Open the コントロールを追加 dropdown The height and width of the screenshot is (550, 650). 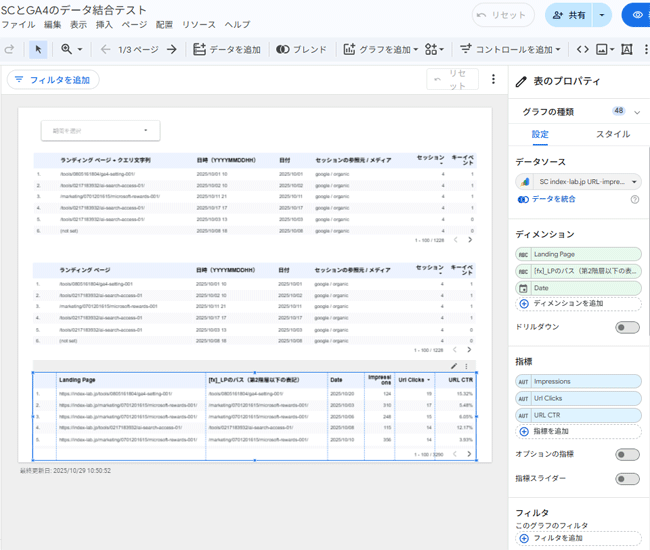coord(512,49)
